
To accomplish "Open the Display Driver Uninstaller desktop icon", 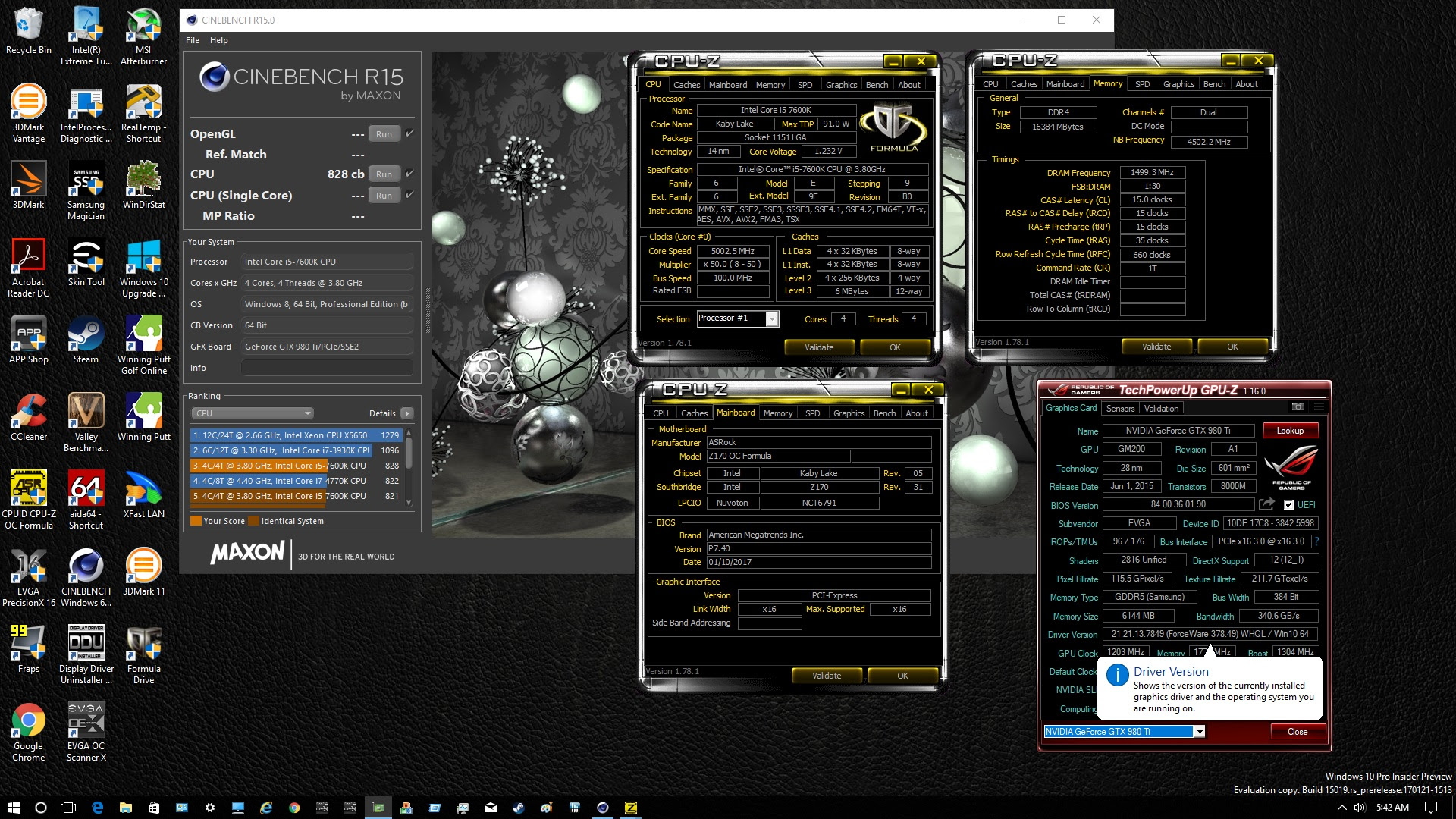I will 86,654.
